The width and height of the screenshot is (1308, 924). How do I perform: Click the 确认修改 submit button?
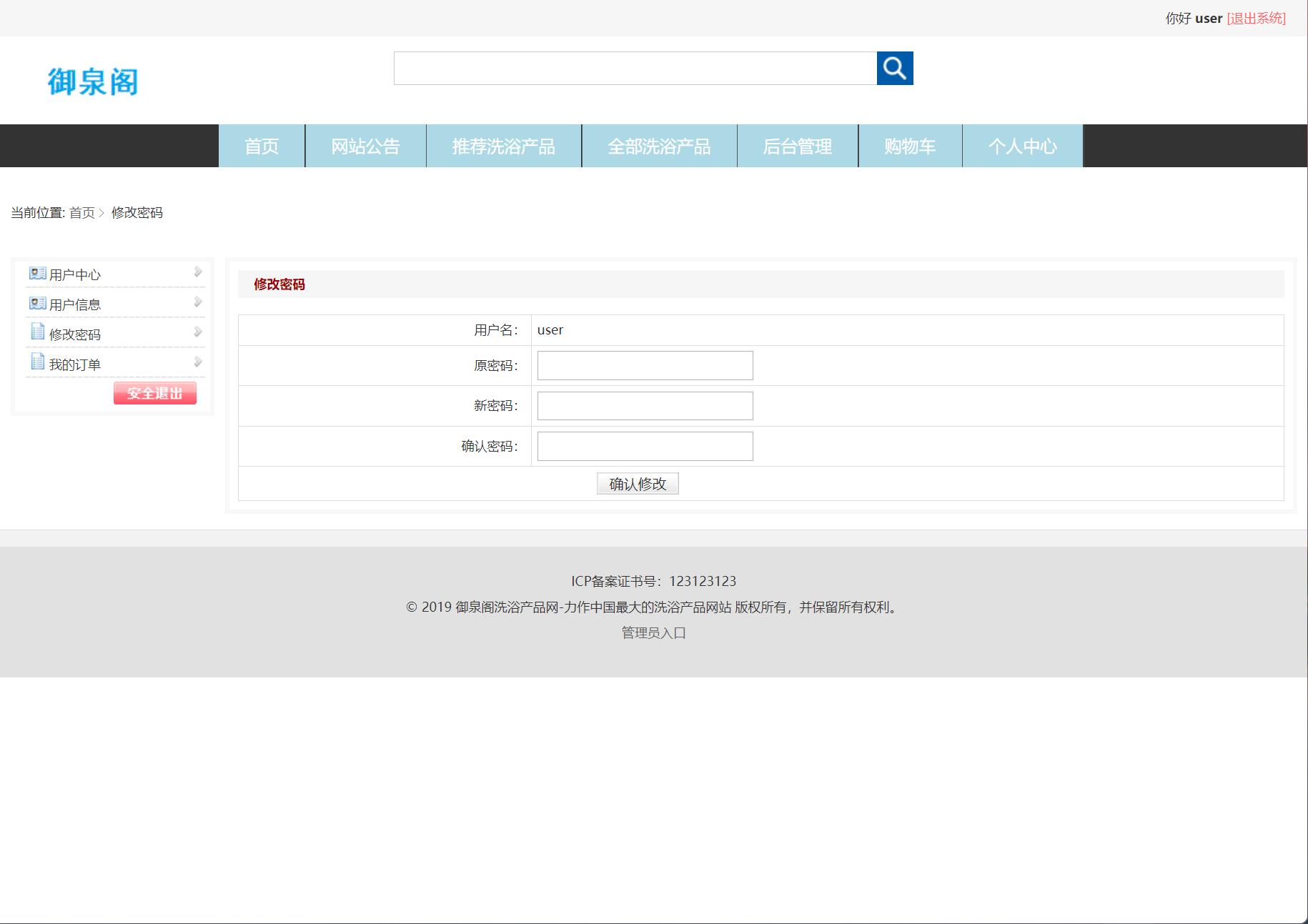click(x=637, y=483)
